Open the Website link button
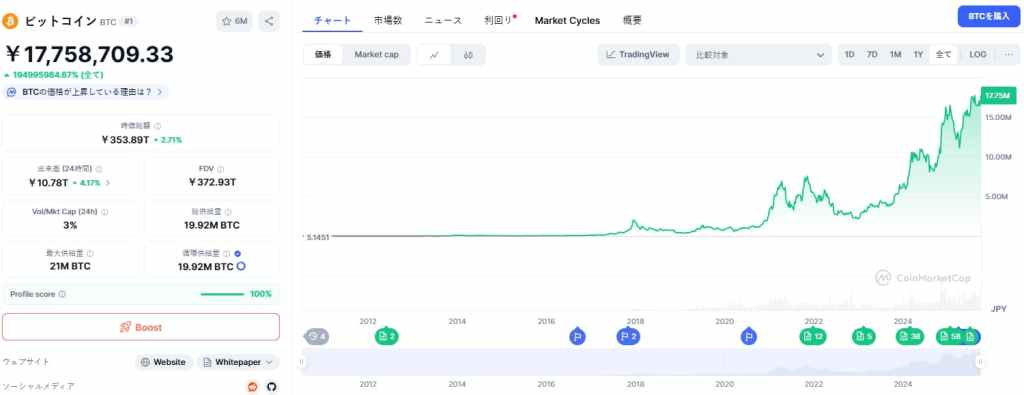 [x=164, y=362]
